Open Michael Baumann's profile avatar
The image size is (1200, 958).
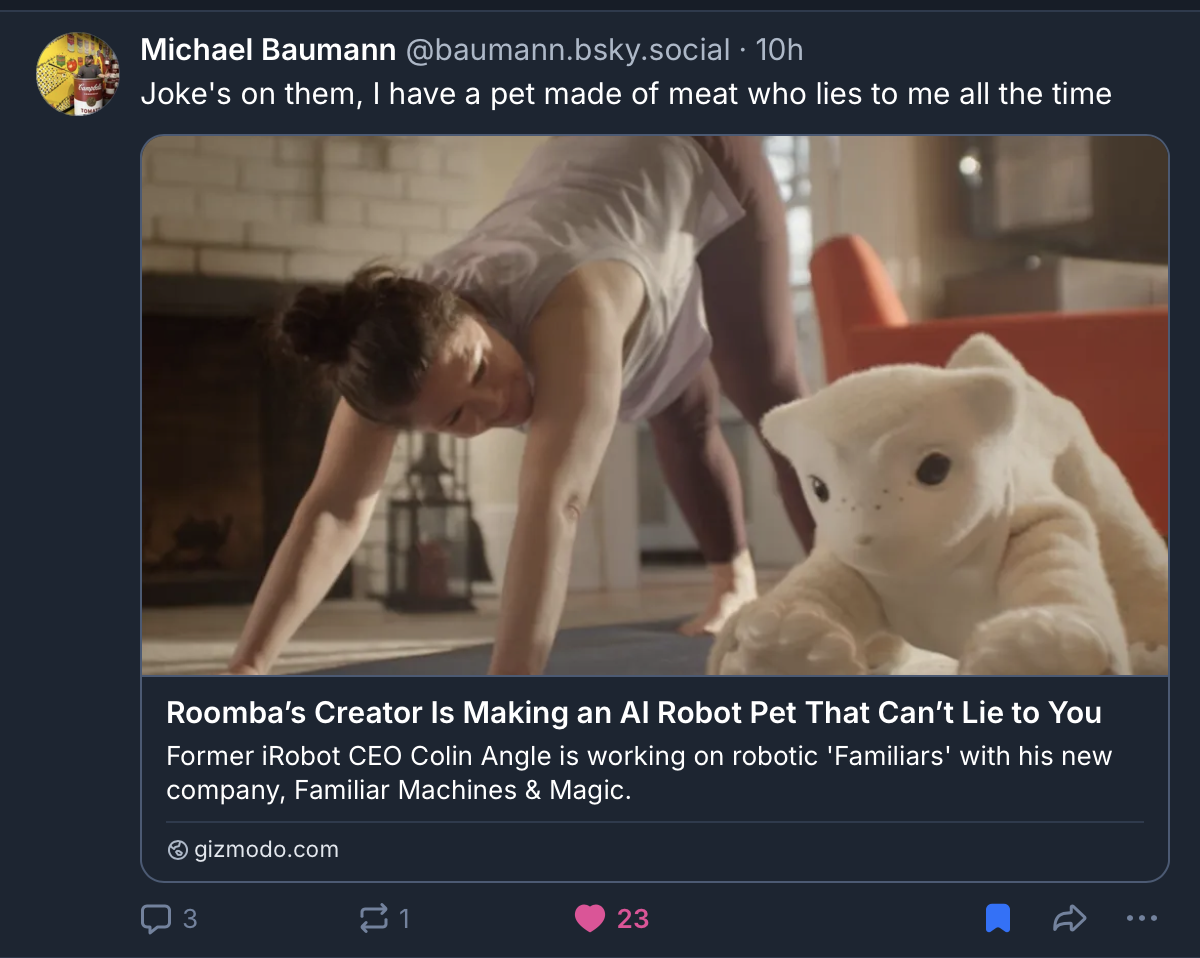point(78,74)
